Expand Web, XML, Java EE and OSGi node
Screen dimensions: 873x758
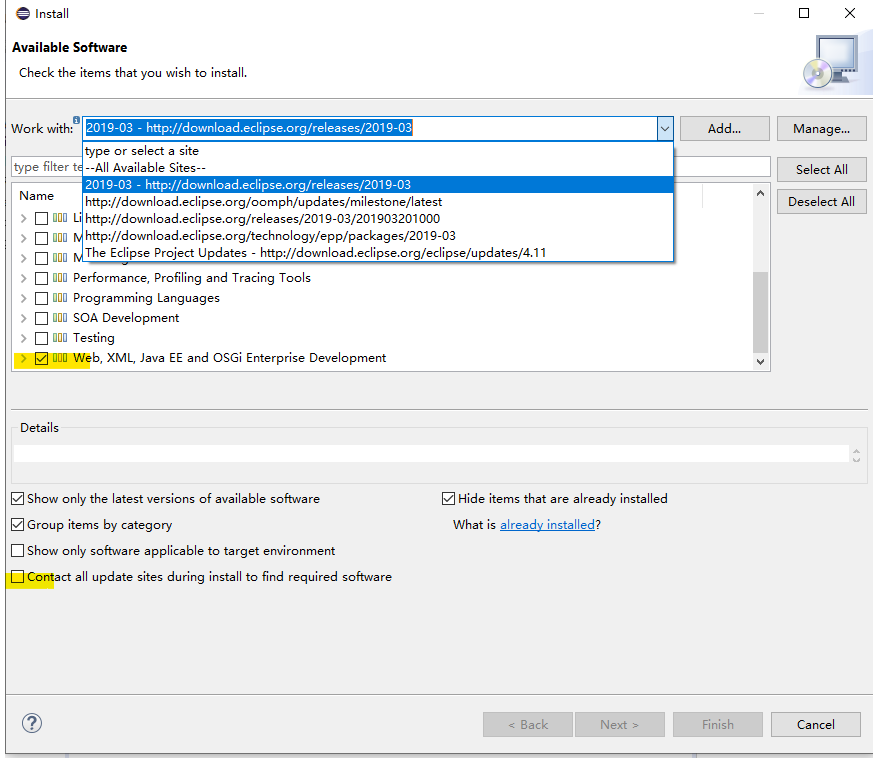(x=23, y=358)
